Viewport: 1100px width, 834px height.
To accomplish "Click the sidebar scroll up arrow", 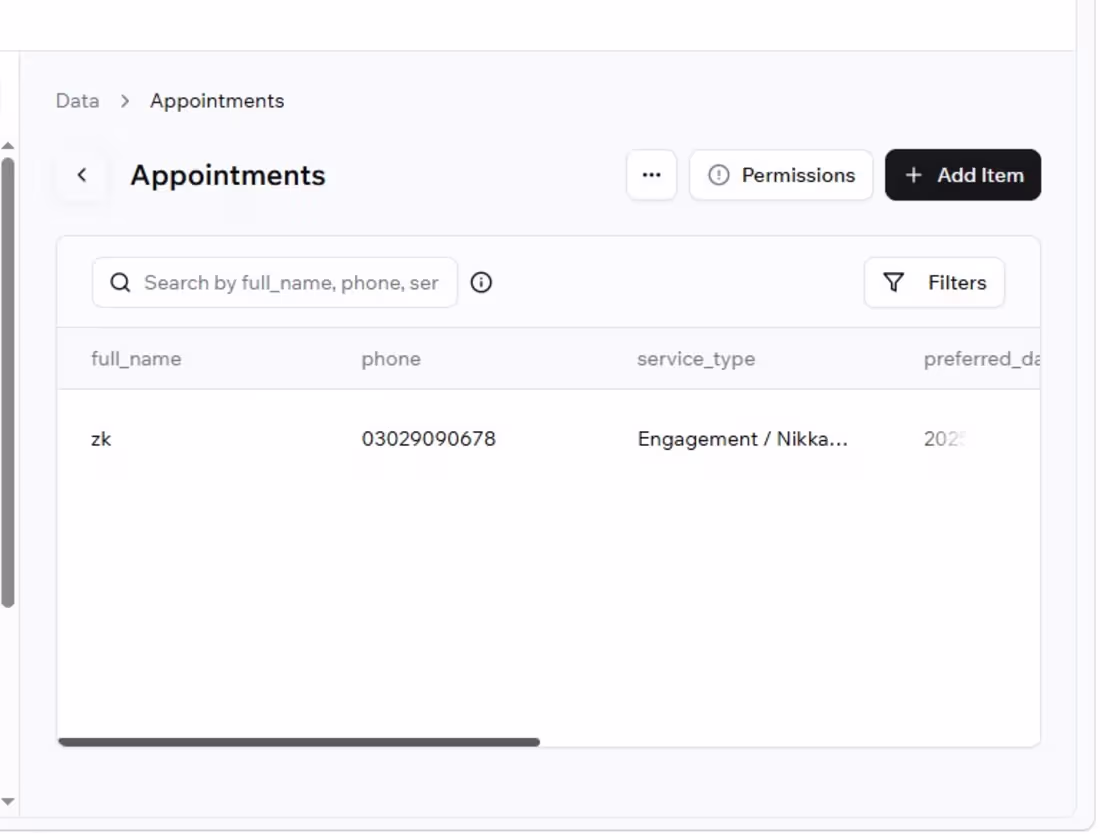I will [x=8, y=146].
